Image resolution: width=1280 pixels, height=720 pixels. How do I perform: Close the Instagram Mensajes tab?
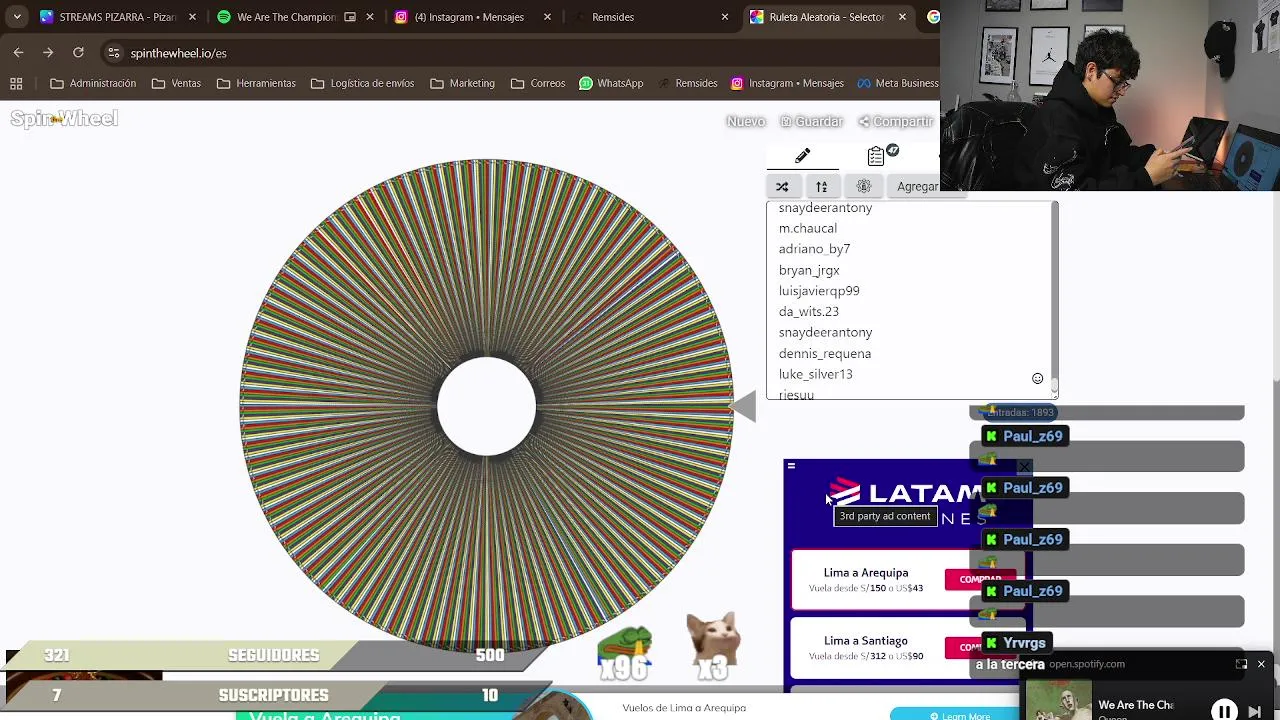(x=547, y=17)
